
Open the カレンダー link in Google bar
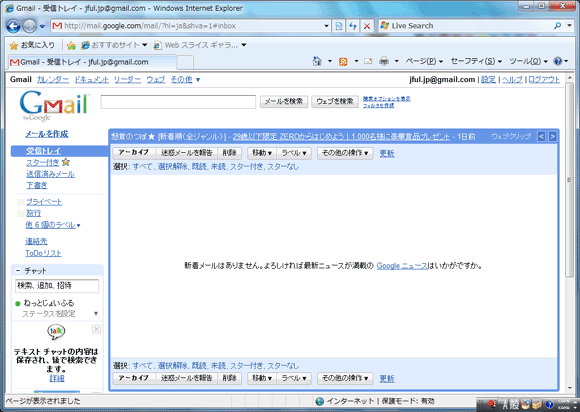click(53, 80)
